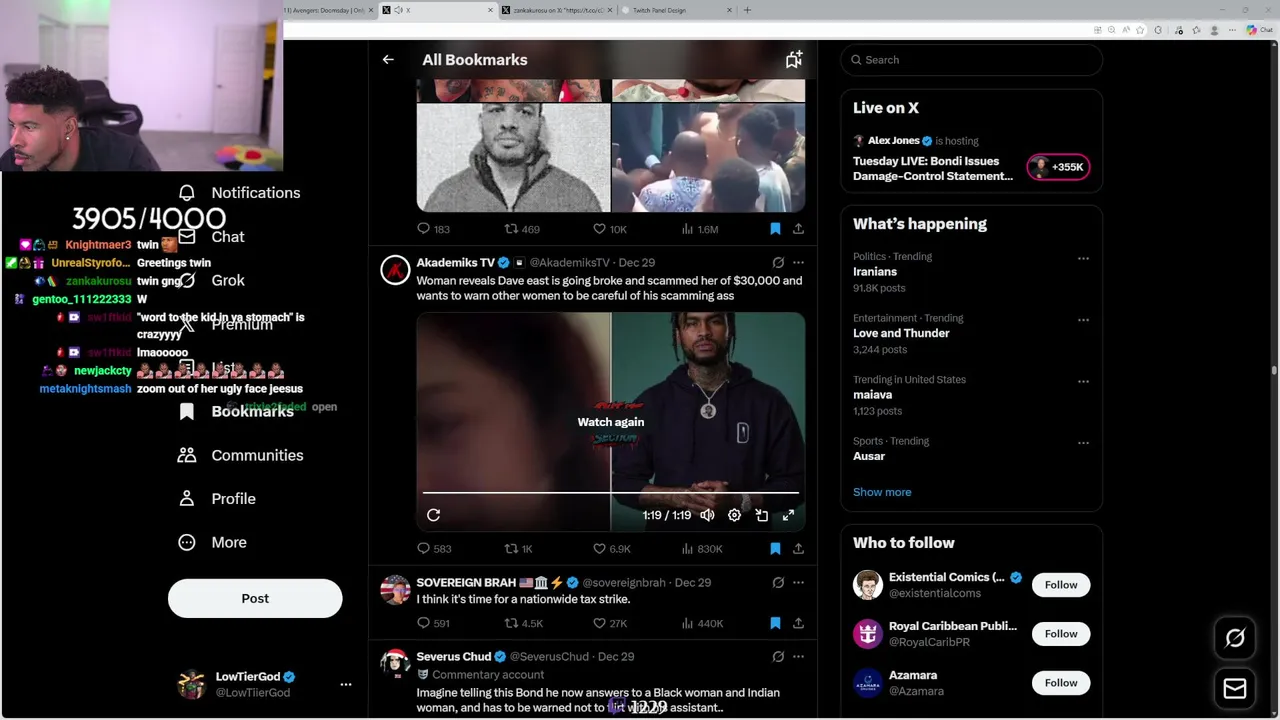Viewport: 1280px width, 720px height.
Task: Switch to the zankakurosu on X tab
Action: coord(556,10)
